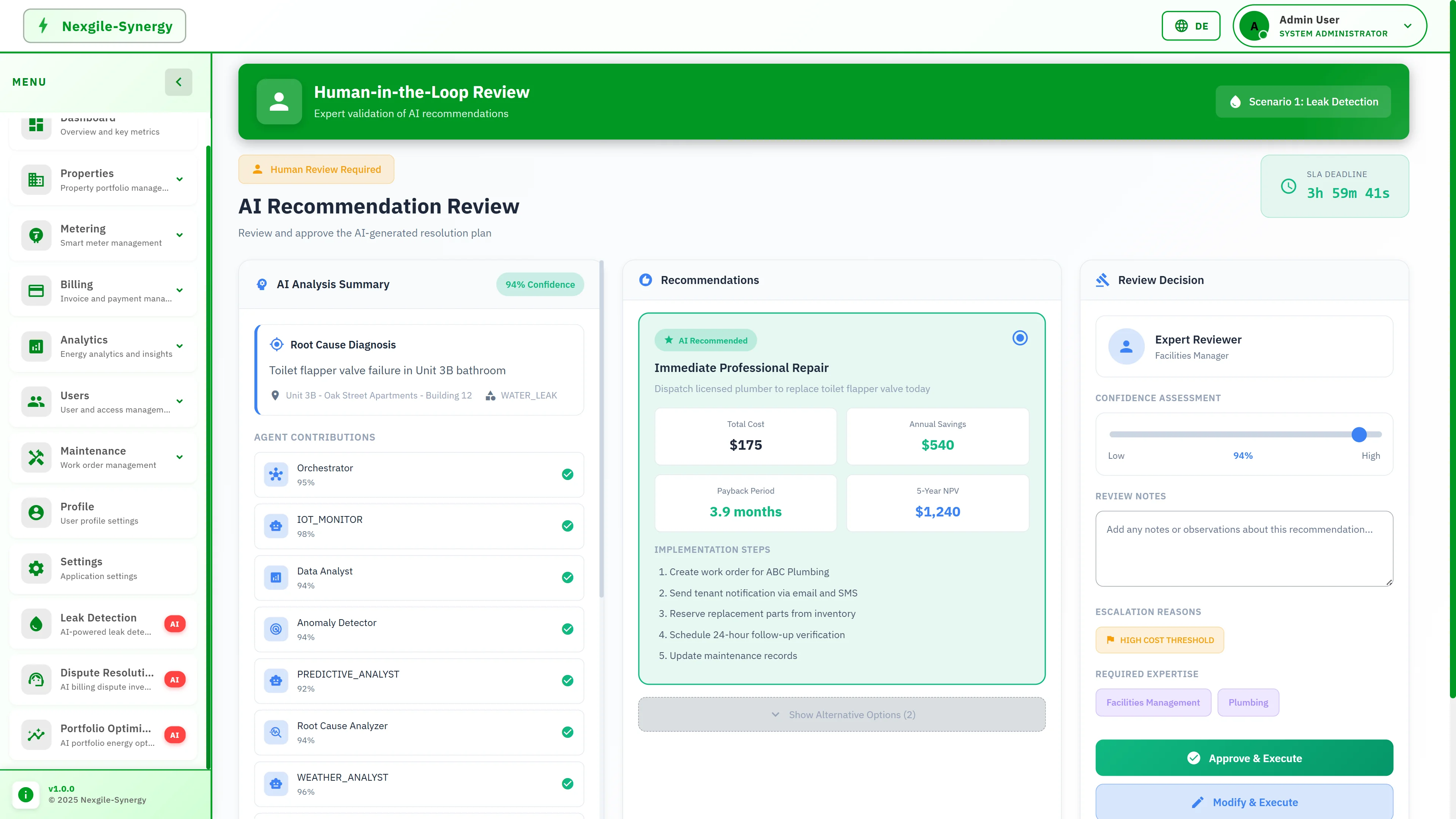Click Modify & Execute
This screenshot has height=819, width=1456.
point(1244,802)
